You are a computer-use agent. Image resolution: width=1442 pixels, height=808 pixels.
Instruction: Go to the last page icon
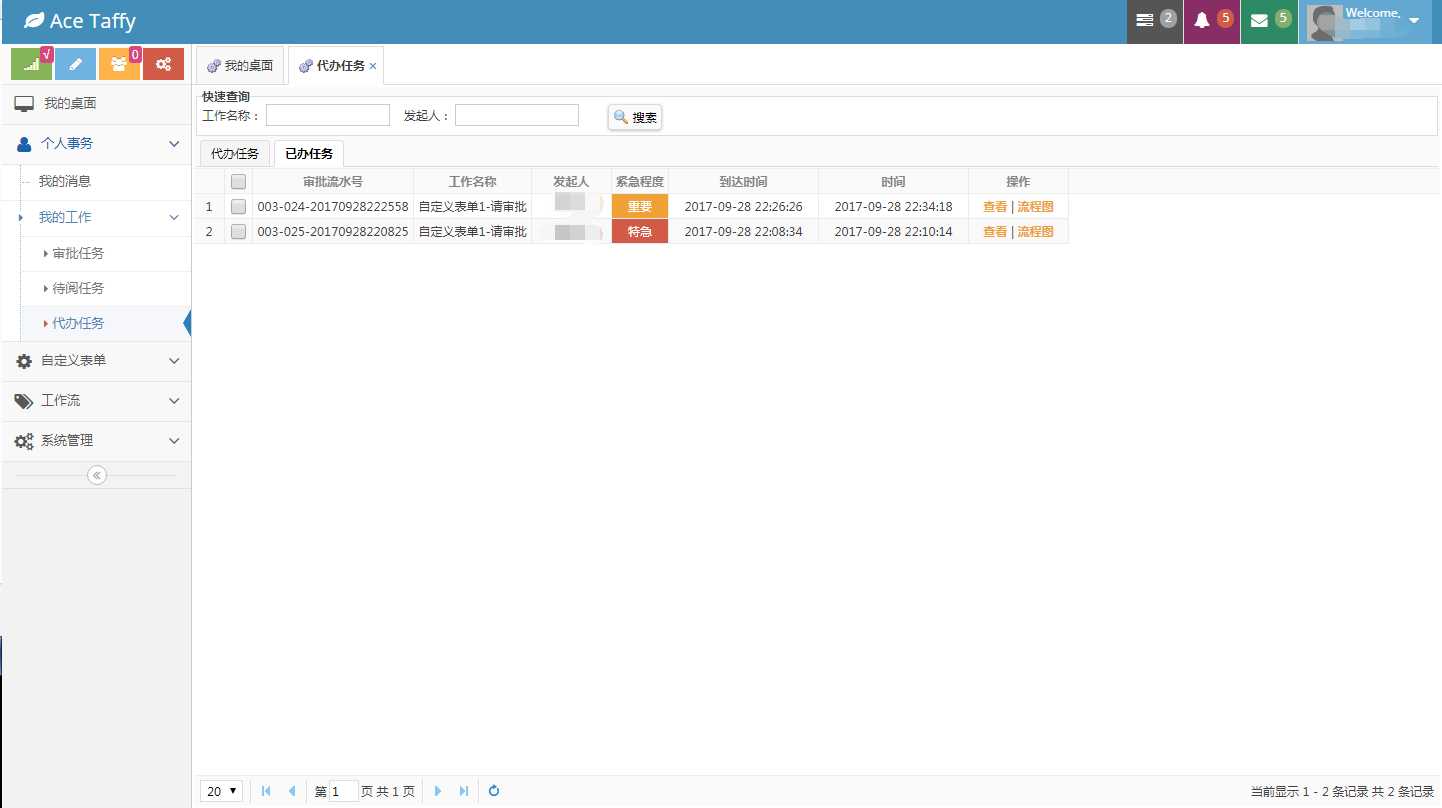pyautogui.click(x=464, y=791)
